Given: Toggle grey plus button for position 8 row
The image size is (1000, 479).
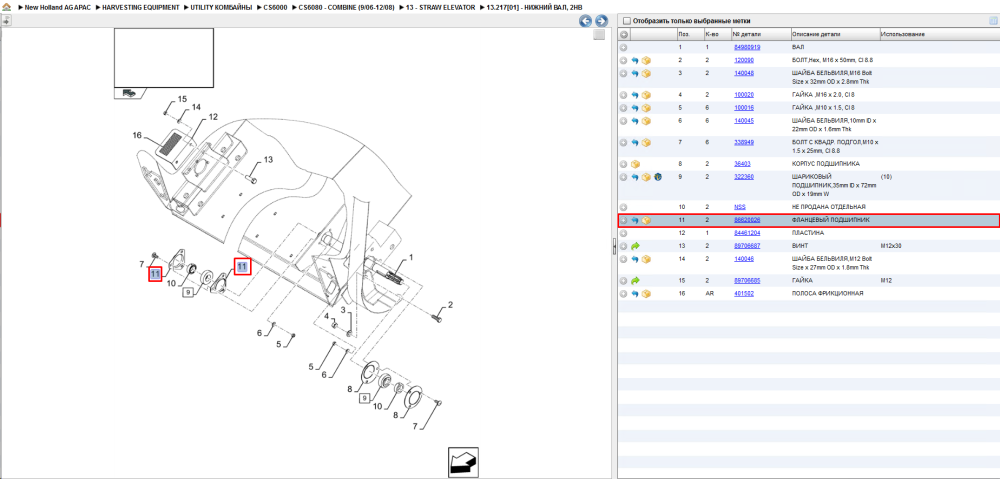Looking at the screenshot, I should pyautogui.click(x=624, y=164).
